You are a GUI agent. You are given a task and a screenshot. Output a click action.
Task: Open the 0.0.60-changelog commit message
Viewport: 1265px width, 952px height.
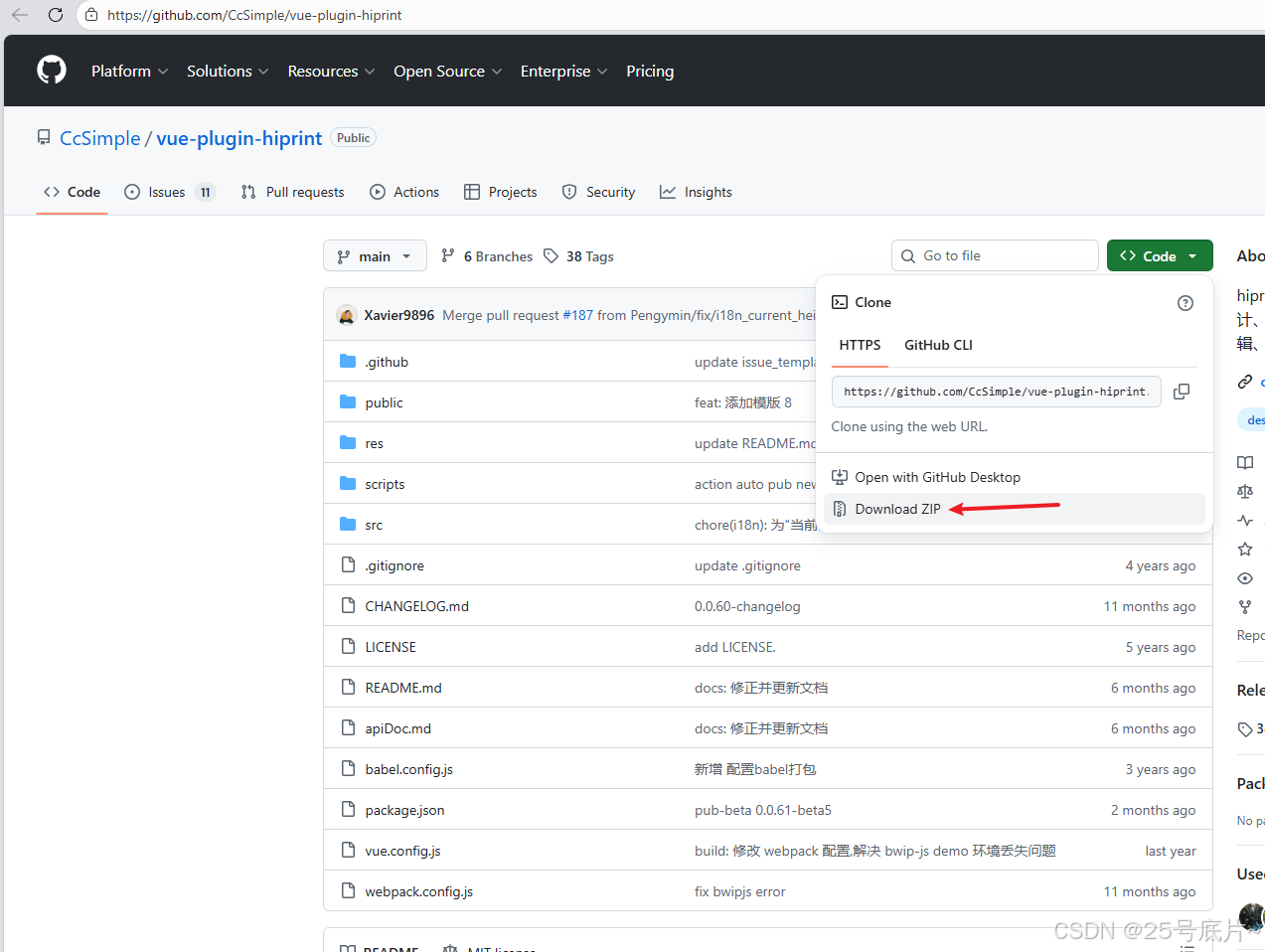pos(747,606)
